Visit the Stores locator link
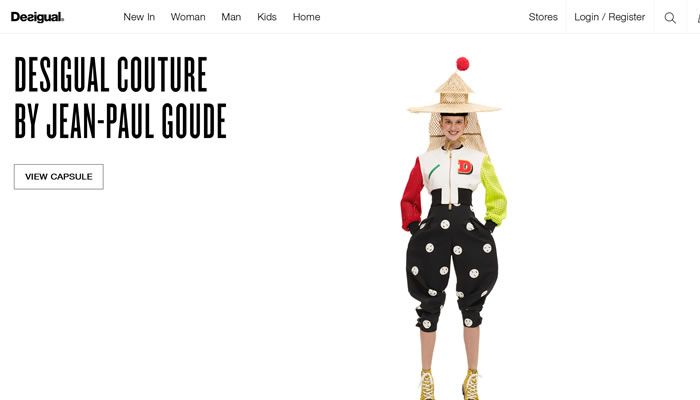 pyautogui.click(x=543, y=17)
